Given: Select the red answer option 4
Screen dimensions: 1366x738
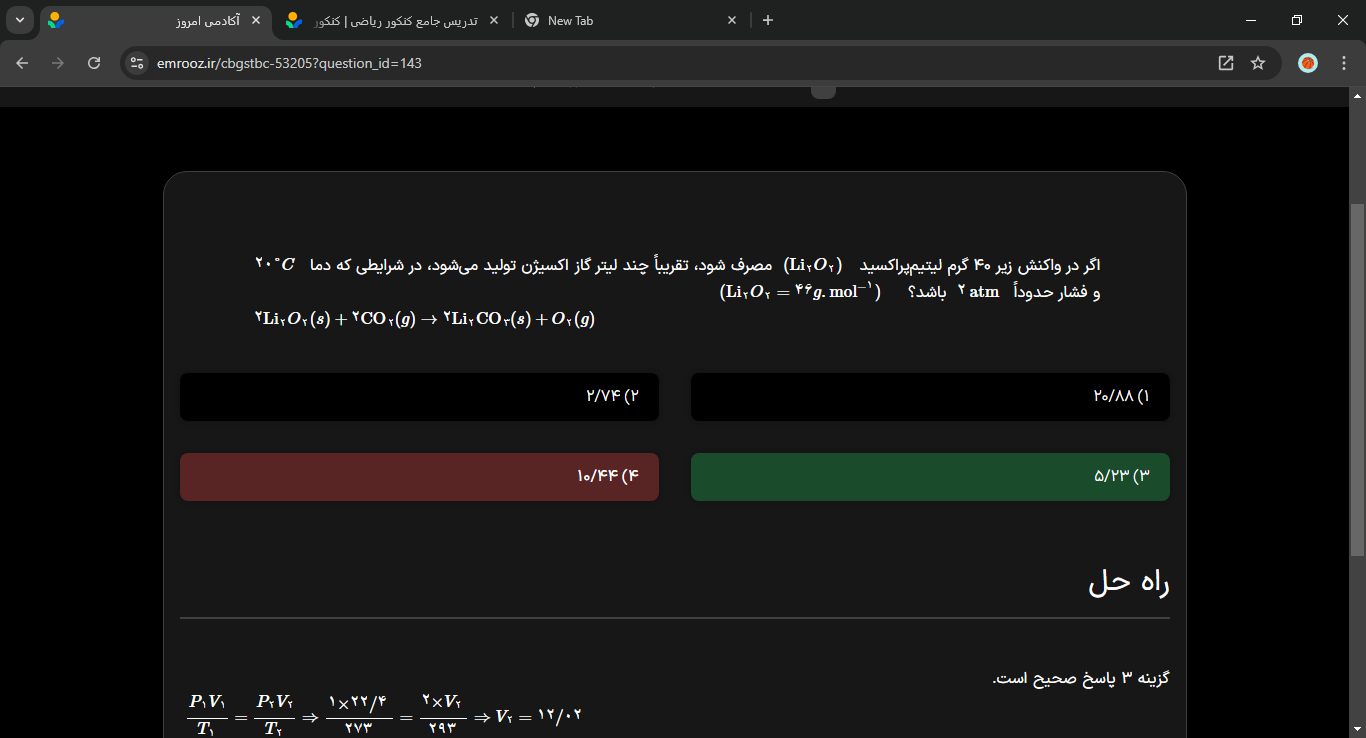Looking at the screenshot, I should pos(419,477).
